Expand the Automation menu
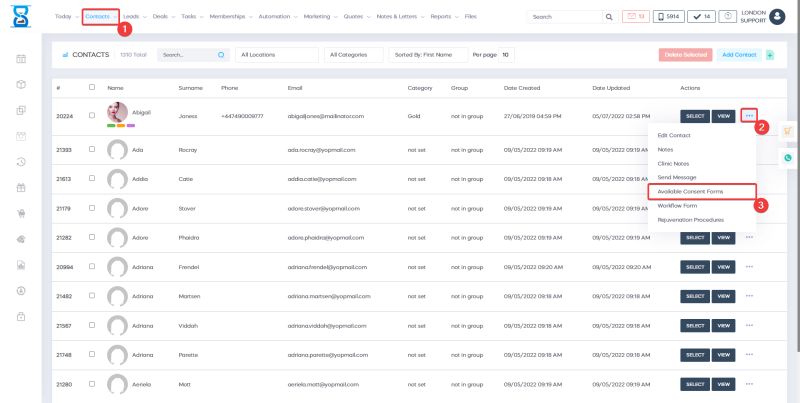 click(x=277, y=17)
